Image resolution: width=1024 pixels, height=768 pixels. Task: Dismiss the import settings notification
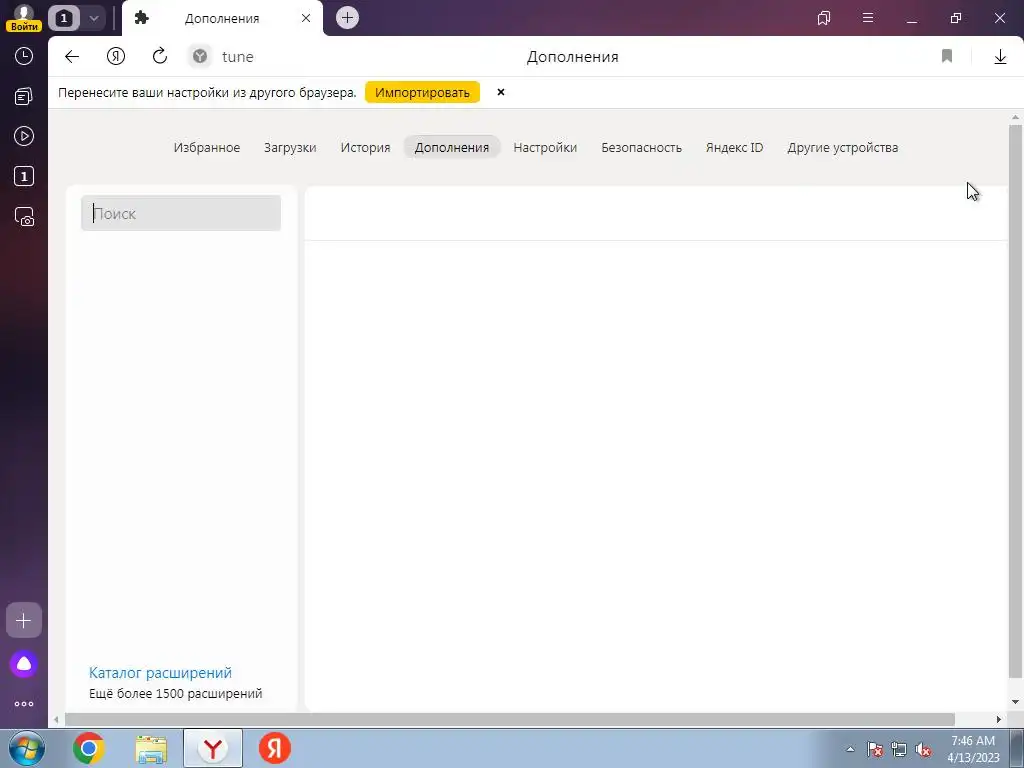[501, 92]
